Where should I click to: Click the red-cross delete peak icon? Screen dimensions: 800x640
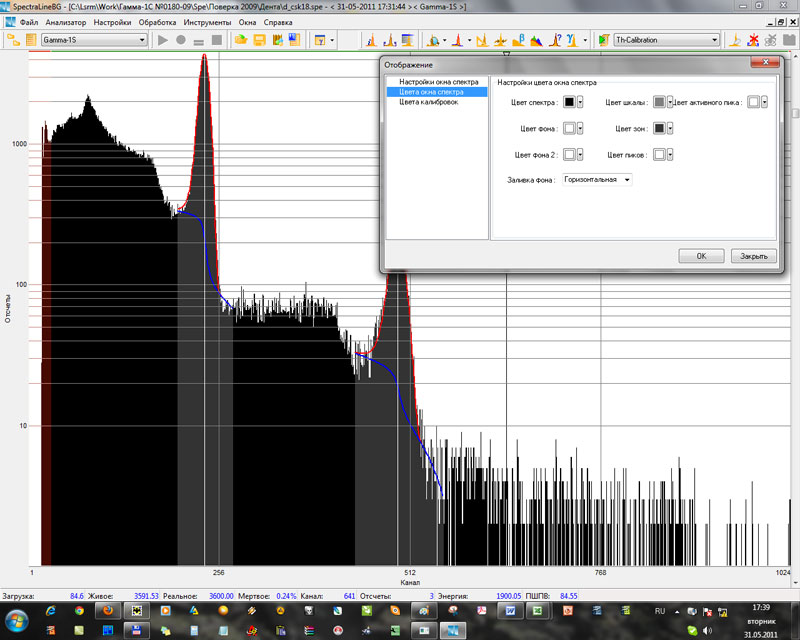point(752,40)
